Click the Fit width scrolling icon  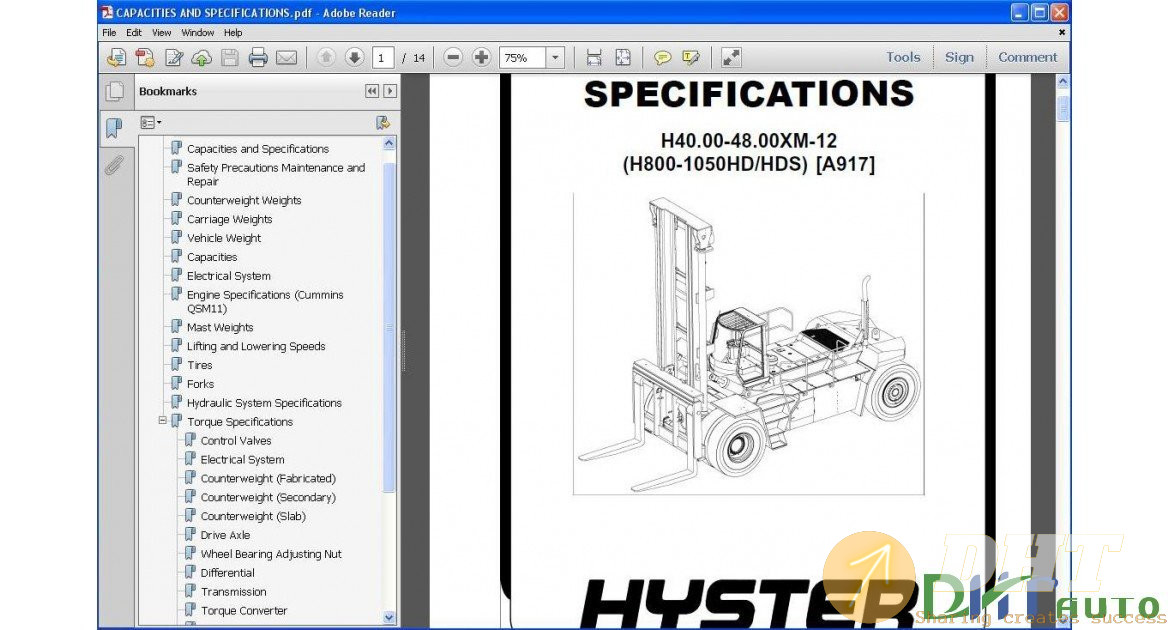click(594, 57)
